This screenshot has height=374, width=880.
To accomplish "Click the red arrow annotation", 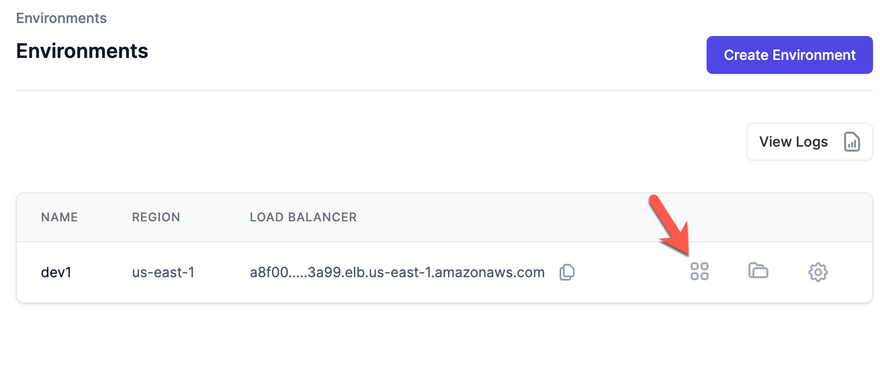I will (x=673, y=226).
